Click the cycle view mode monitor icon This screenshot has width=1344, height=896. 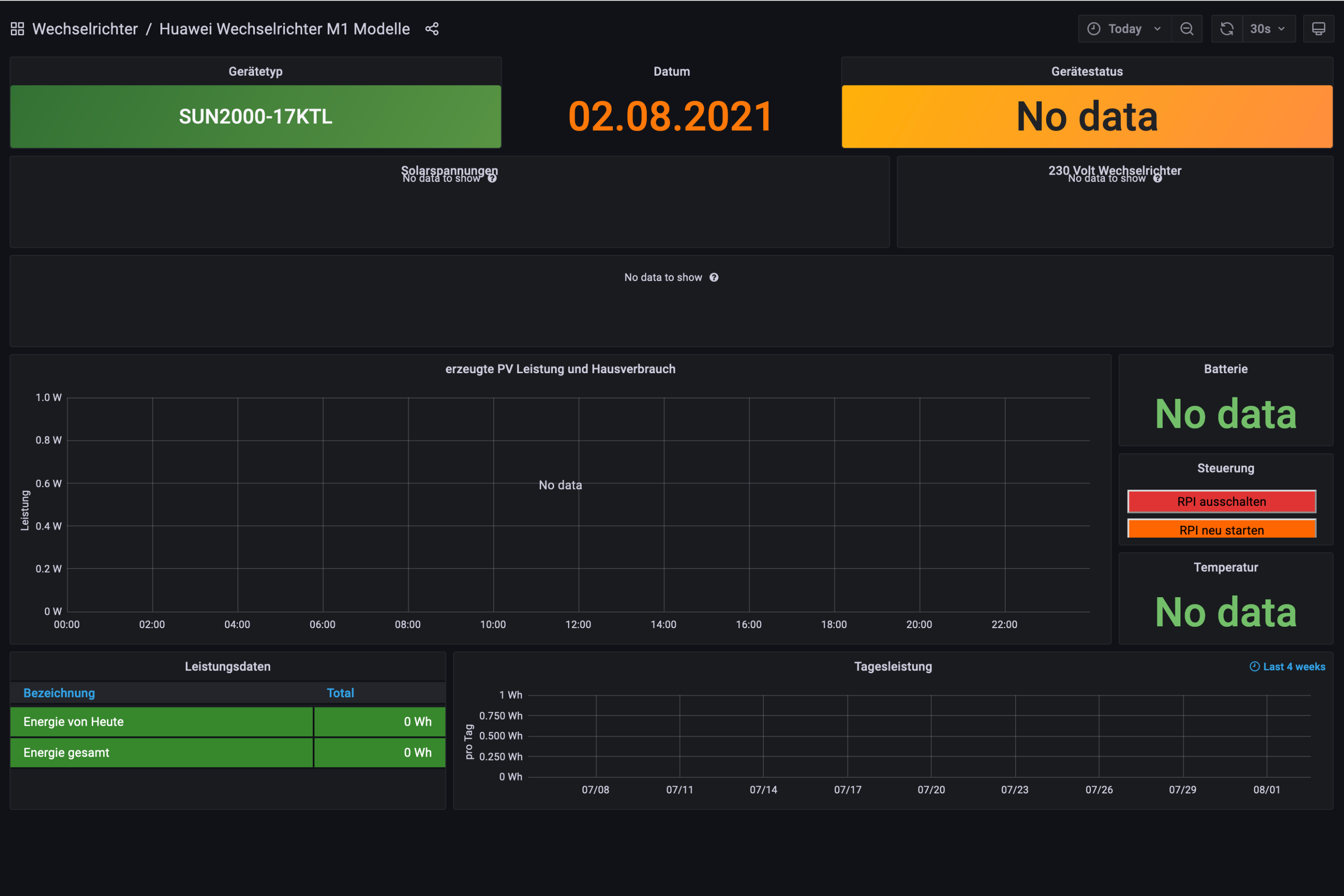(x=1318, y=29)
